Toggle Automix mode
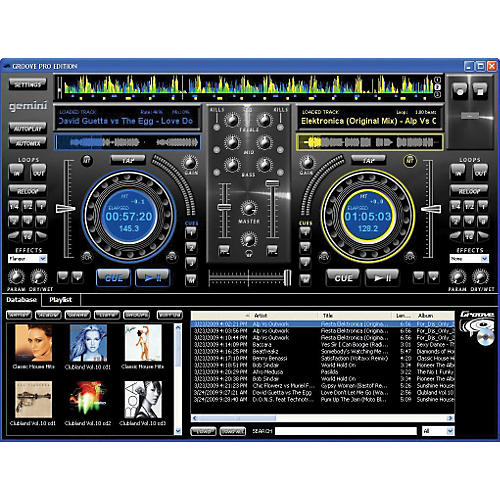The width and height of the screenshot is (500, 500). 28,143
